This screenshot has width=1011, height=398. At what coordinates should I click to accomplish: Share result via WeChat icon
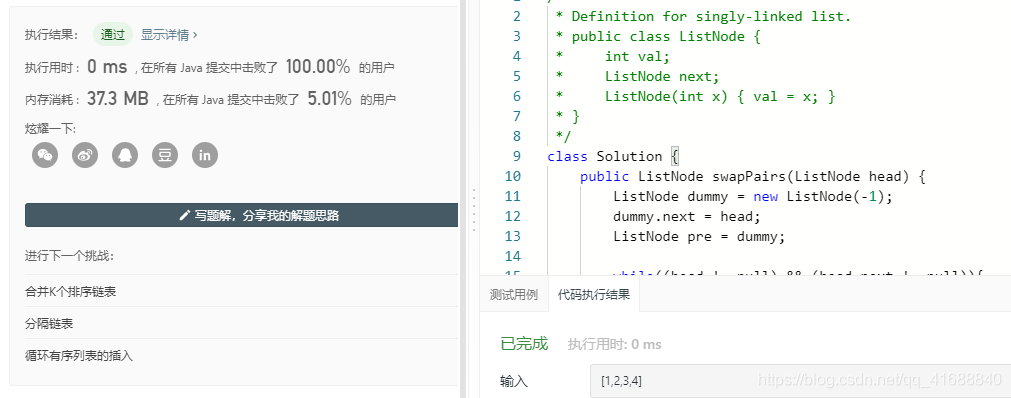click(x=45, y=155)
